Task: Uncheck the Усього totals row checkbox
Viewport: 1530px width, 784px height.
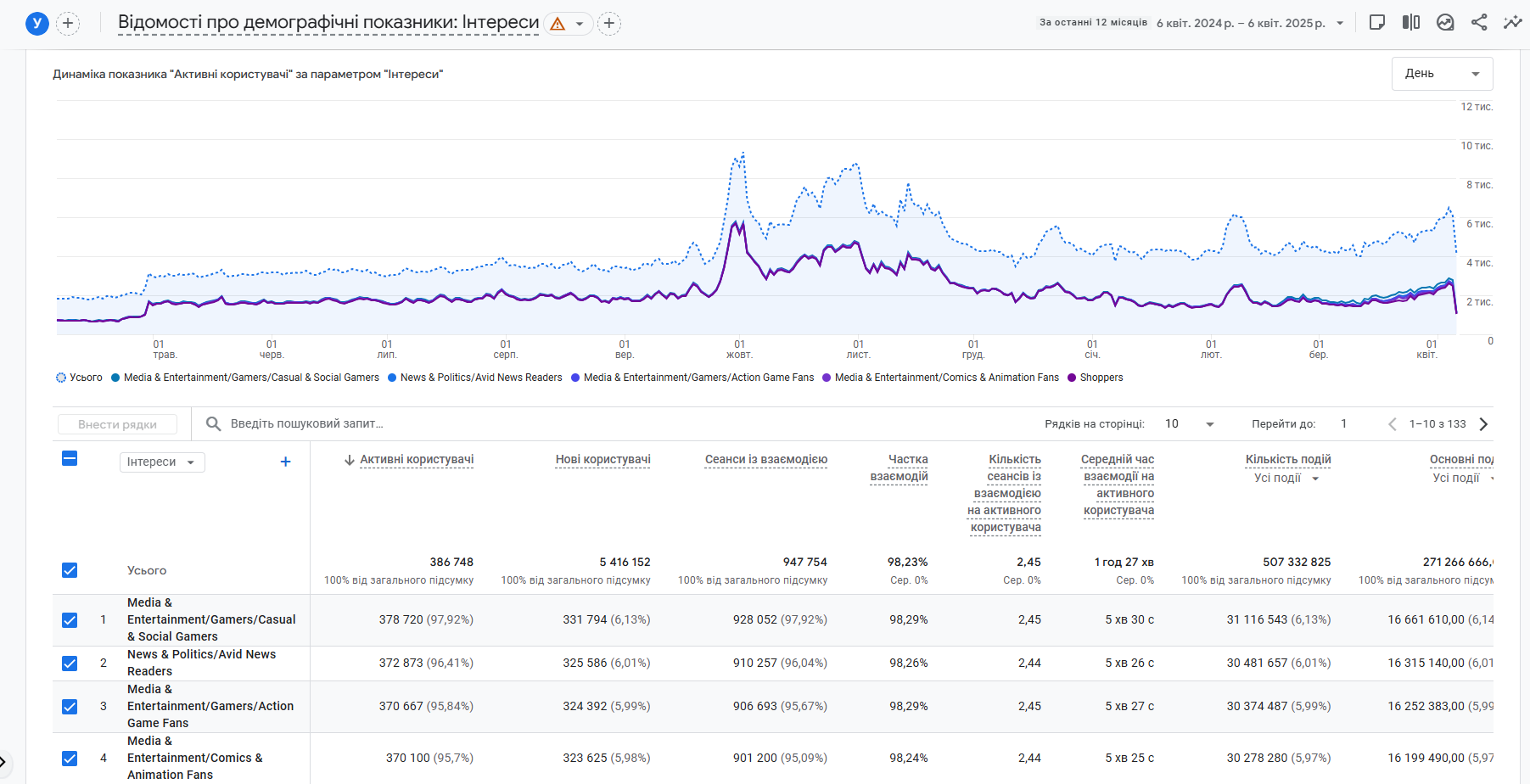Action: (x=70, y=570)
